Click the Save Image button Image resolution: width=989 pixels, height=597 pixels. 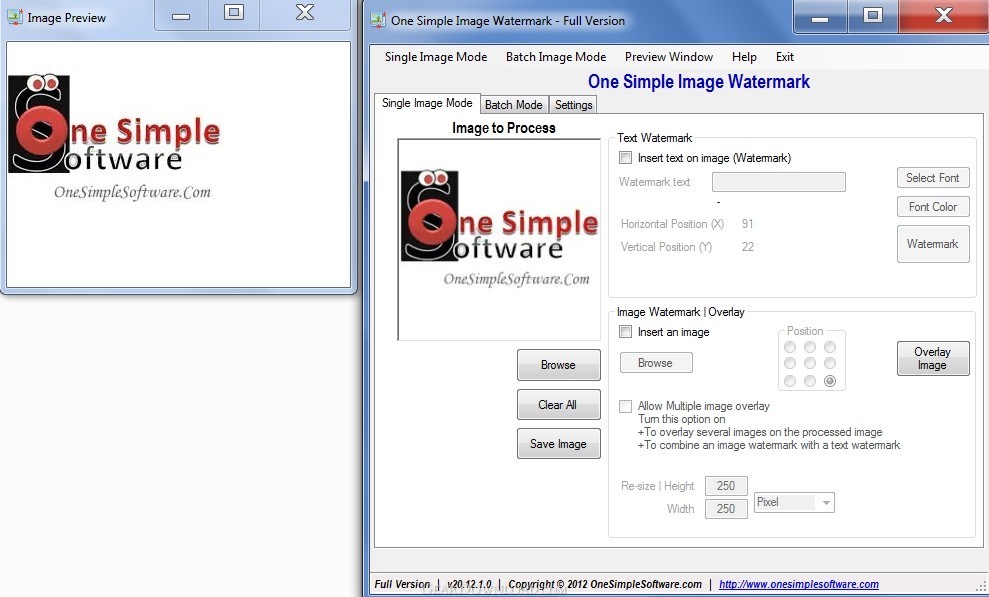[x=558, y=444]
